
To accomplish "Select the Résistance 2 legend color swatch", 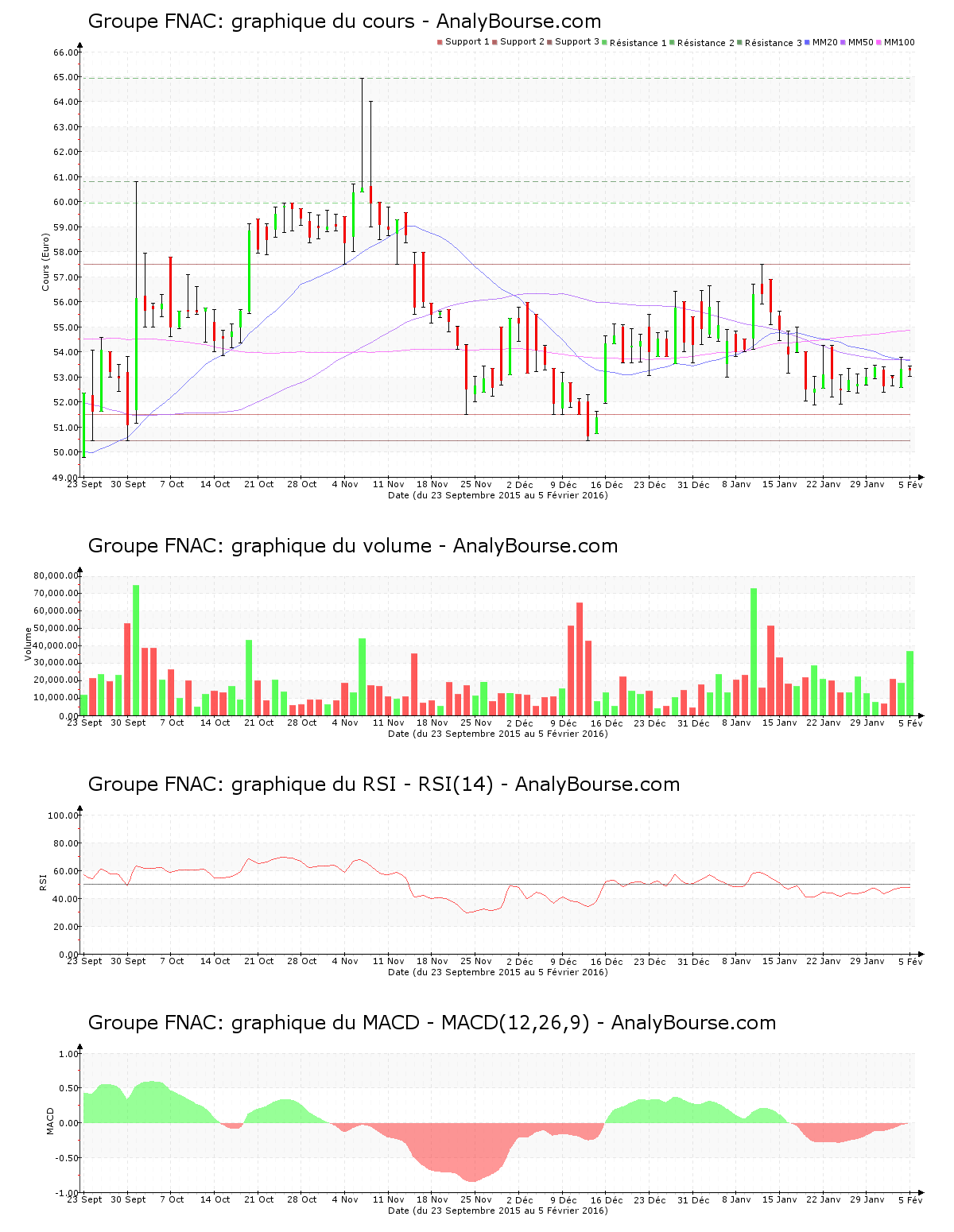I will [x=673, y=42].
